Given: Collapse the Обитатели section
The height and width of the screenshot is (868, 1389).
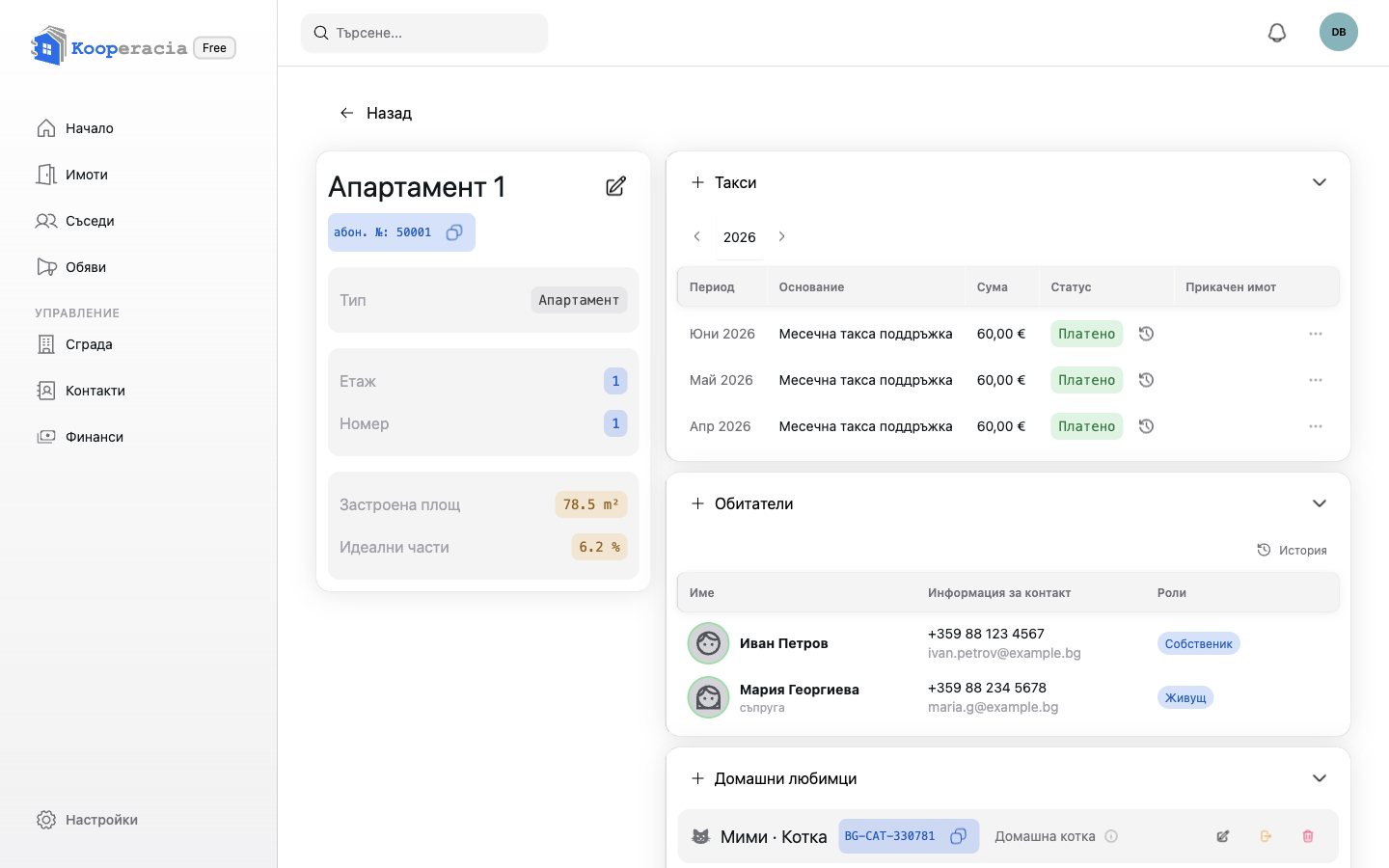Looking at the screenshot, I should (x=1320, y=503).
